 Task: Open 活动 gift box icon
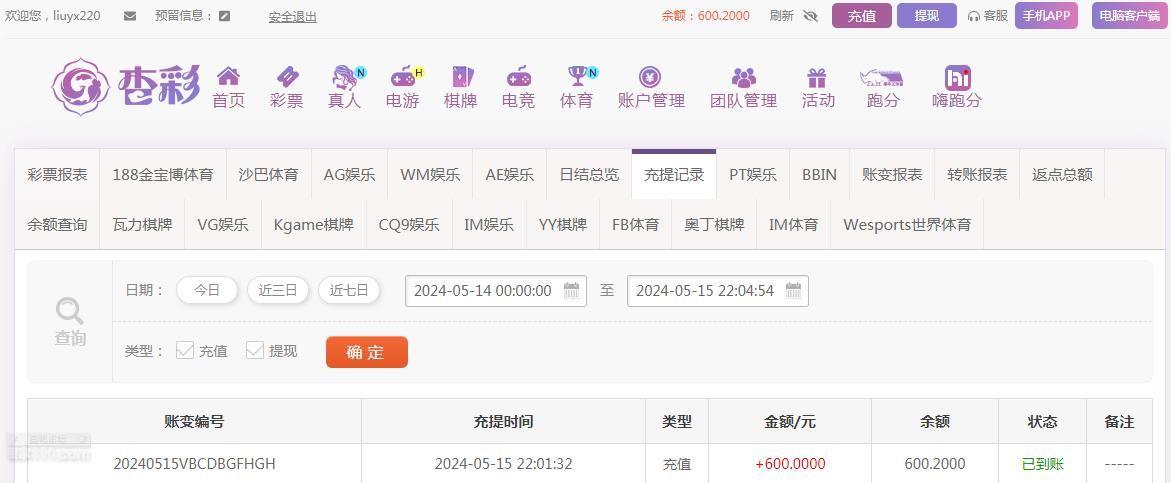(817, 77)
